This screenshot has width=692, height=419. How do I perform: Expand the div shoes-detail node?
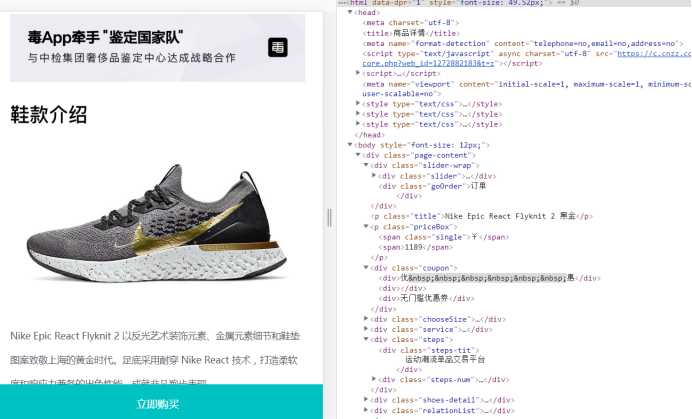click(366, 400)
